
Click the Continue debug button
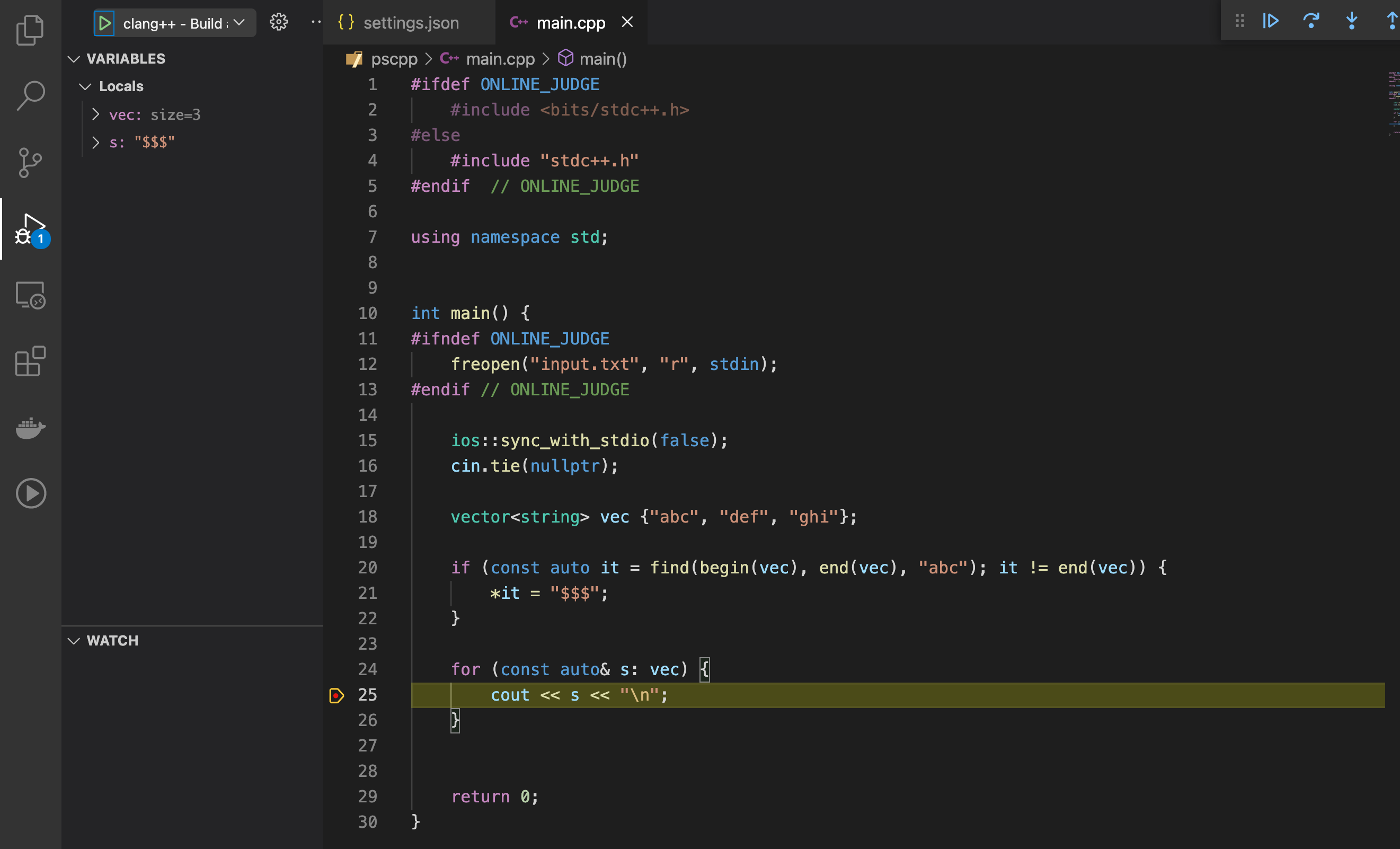click(1271, 22)
